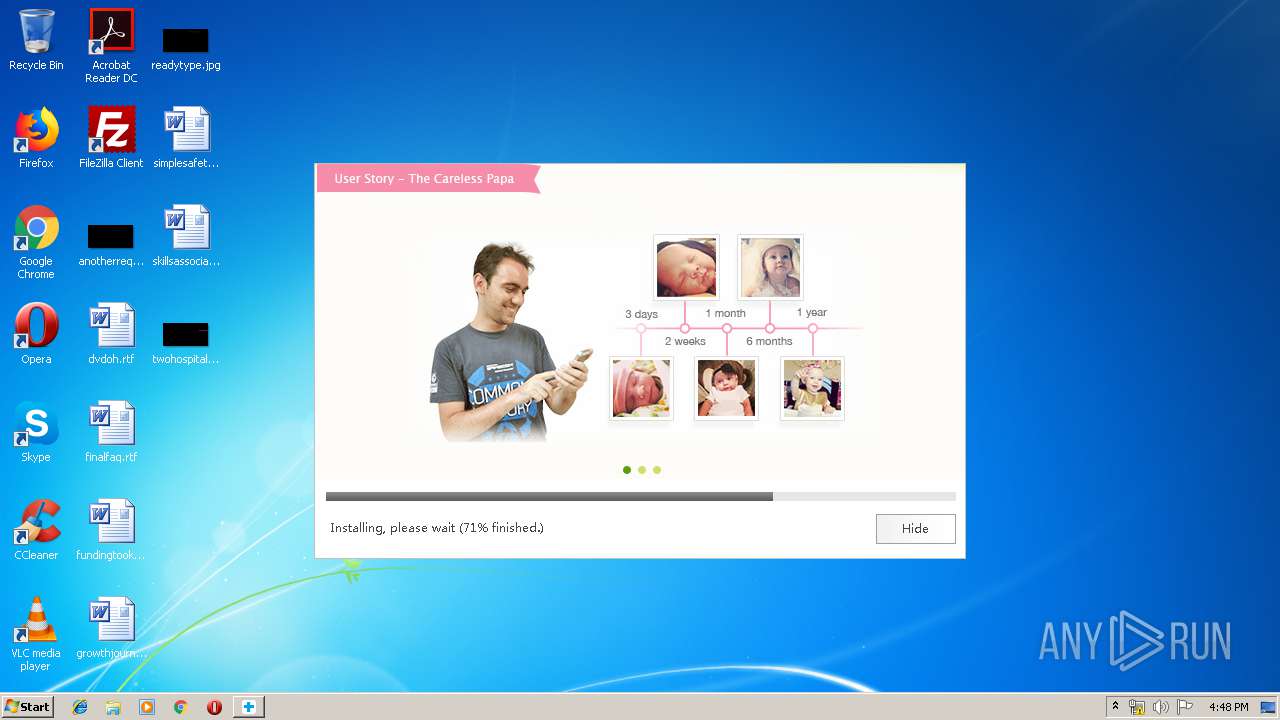Open FileZilla Client shortcut

coord(111,138)
